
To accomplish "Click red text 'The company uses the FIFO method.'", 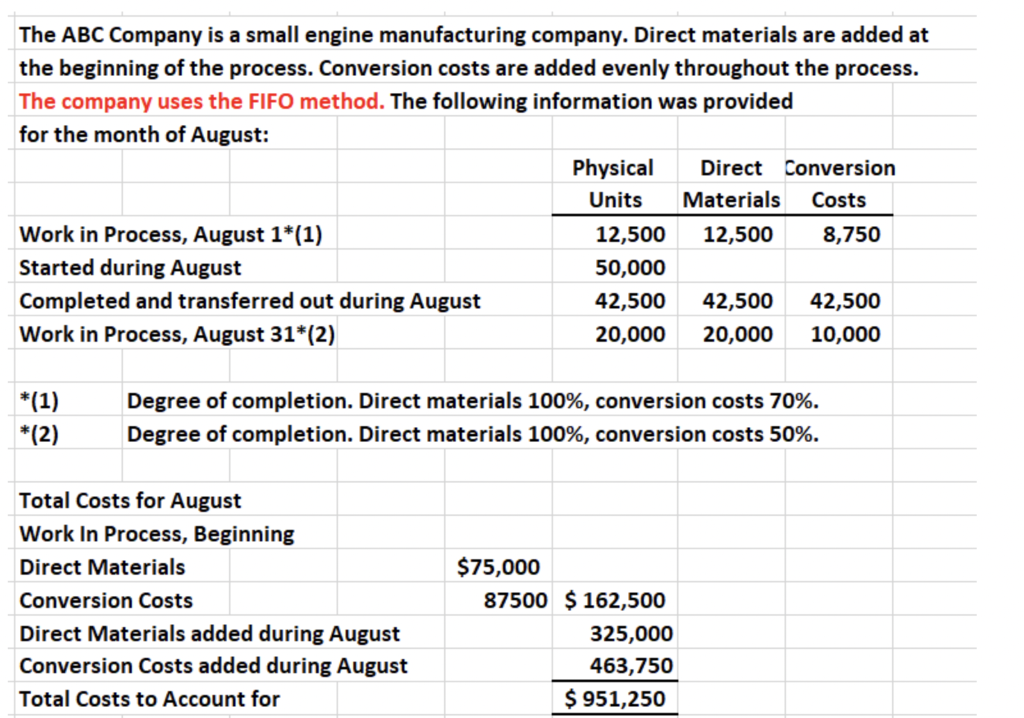I will point(202,101).
